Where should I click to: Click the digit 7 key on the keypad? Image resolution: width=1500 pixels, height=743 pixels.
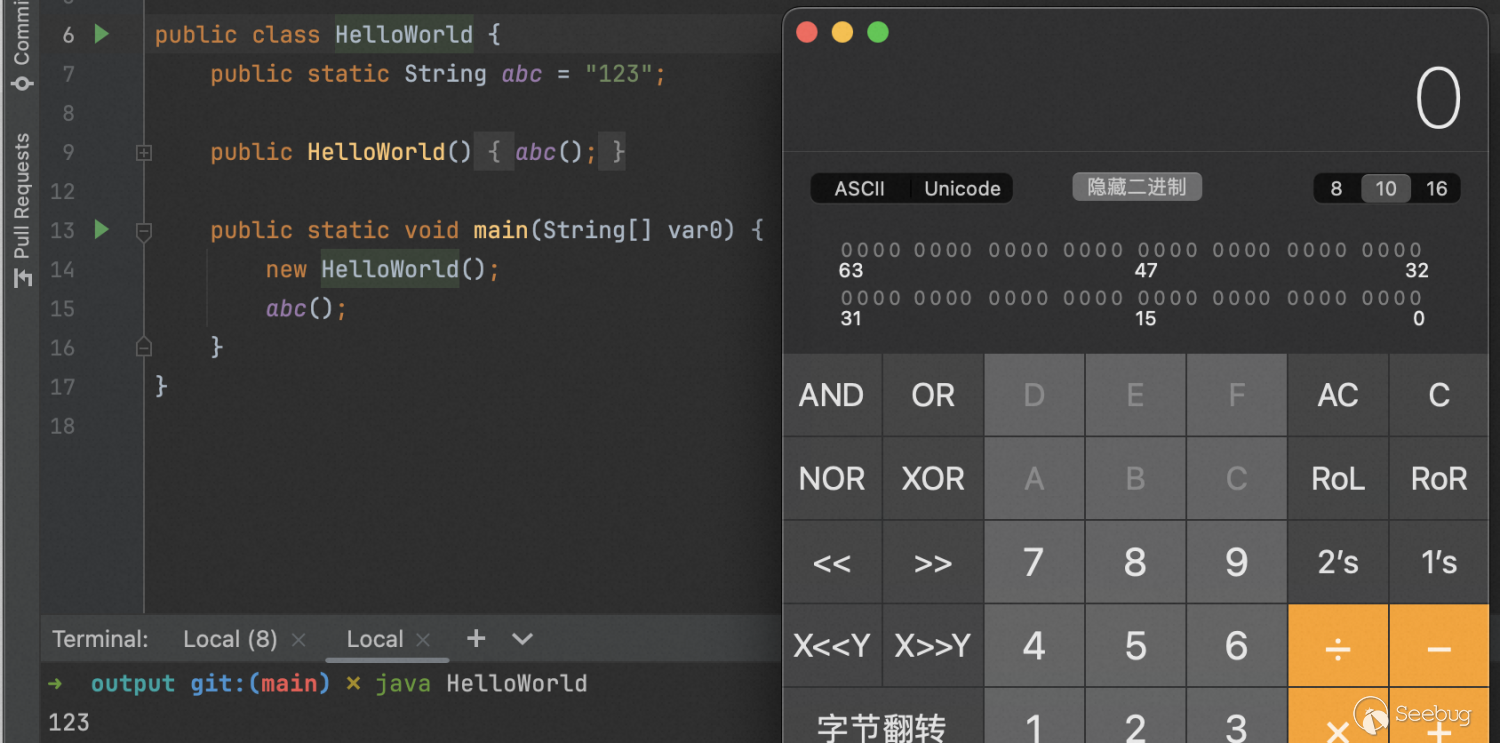click(x=1034, y=563)
